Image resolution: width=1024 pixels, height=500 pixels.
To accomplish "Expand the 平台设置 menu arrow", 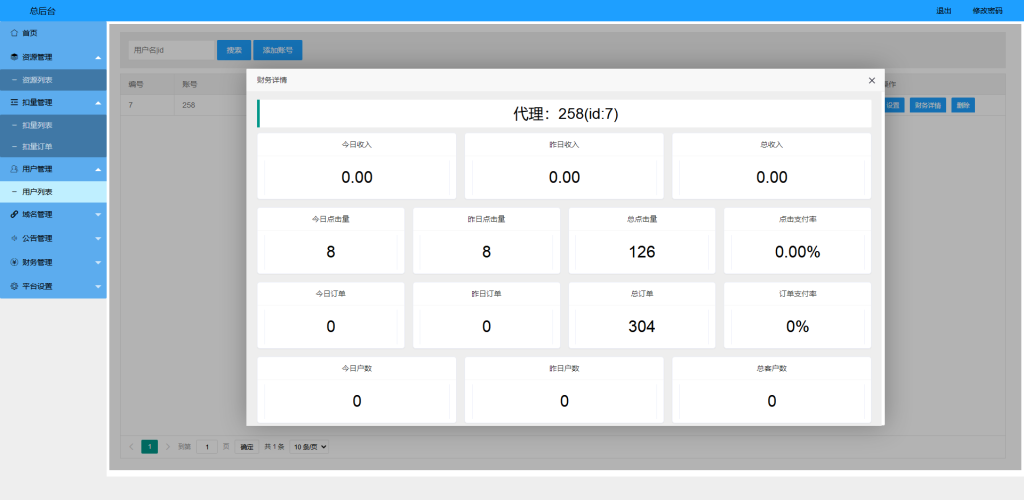I will (98, 286).
